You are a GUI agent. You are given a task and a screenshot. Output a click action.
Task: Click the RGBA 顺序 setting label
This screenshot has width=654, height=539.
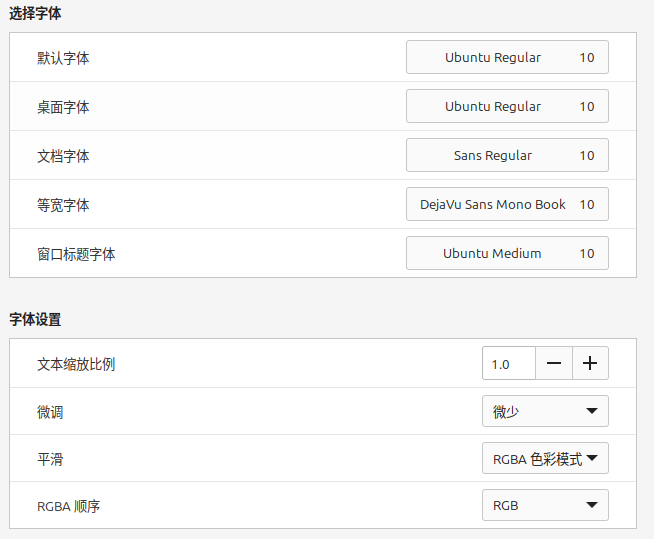coord(68,506)
